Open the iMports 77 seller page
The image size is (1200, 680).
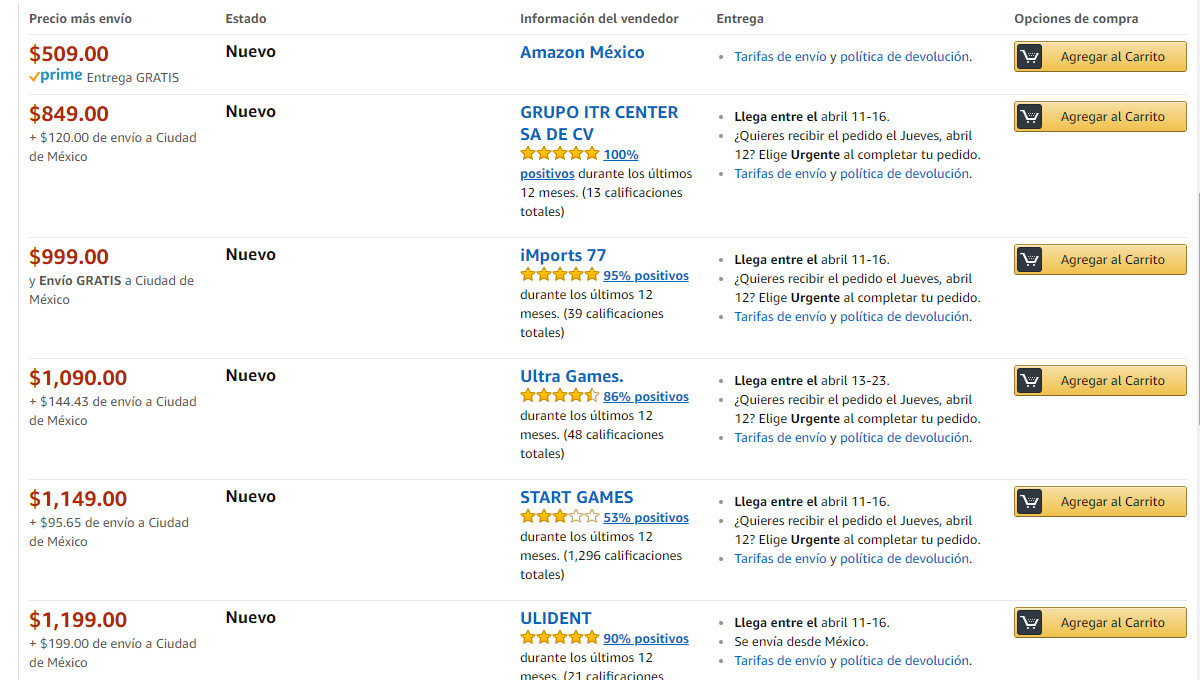coord(563,255)
